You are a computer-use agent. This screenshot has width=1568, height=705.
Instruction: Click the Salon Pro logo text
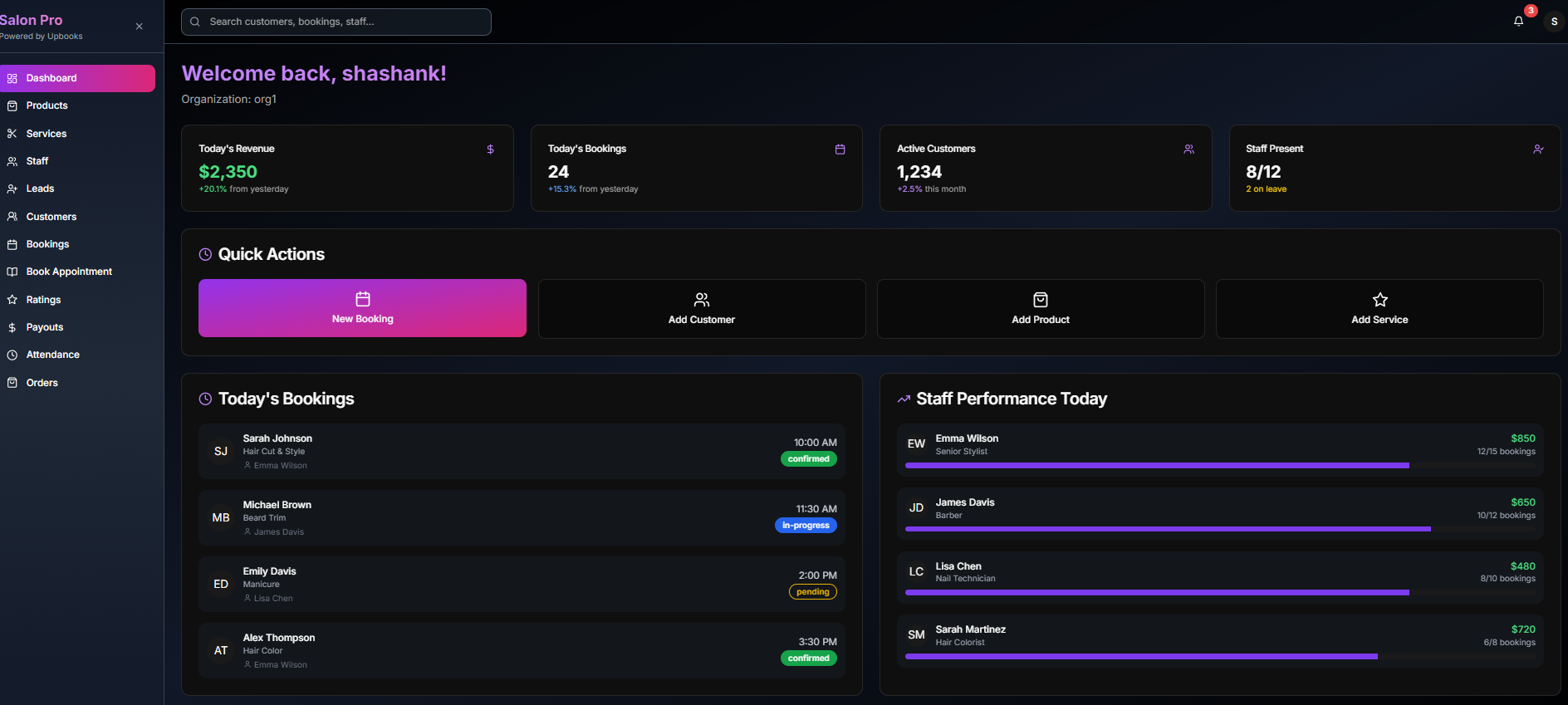tap(31, 20)
